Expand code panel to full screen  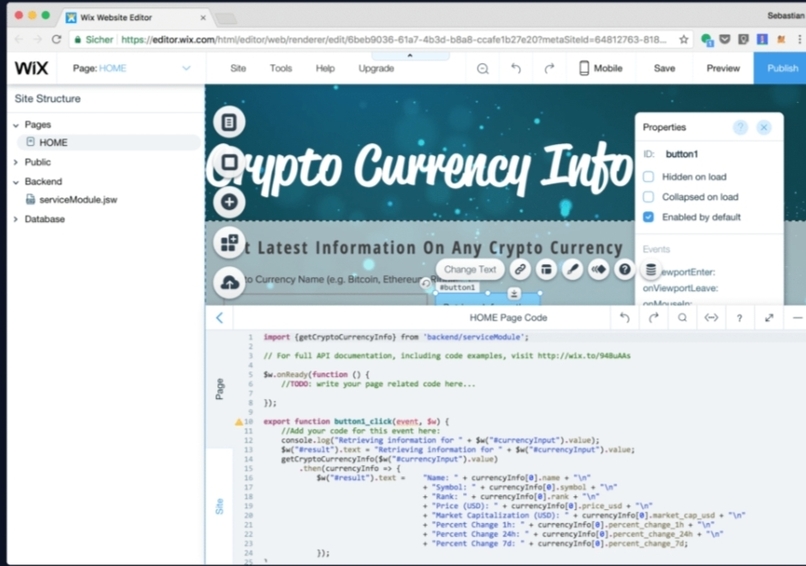tap(769, 318)
